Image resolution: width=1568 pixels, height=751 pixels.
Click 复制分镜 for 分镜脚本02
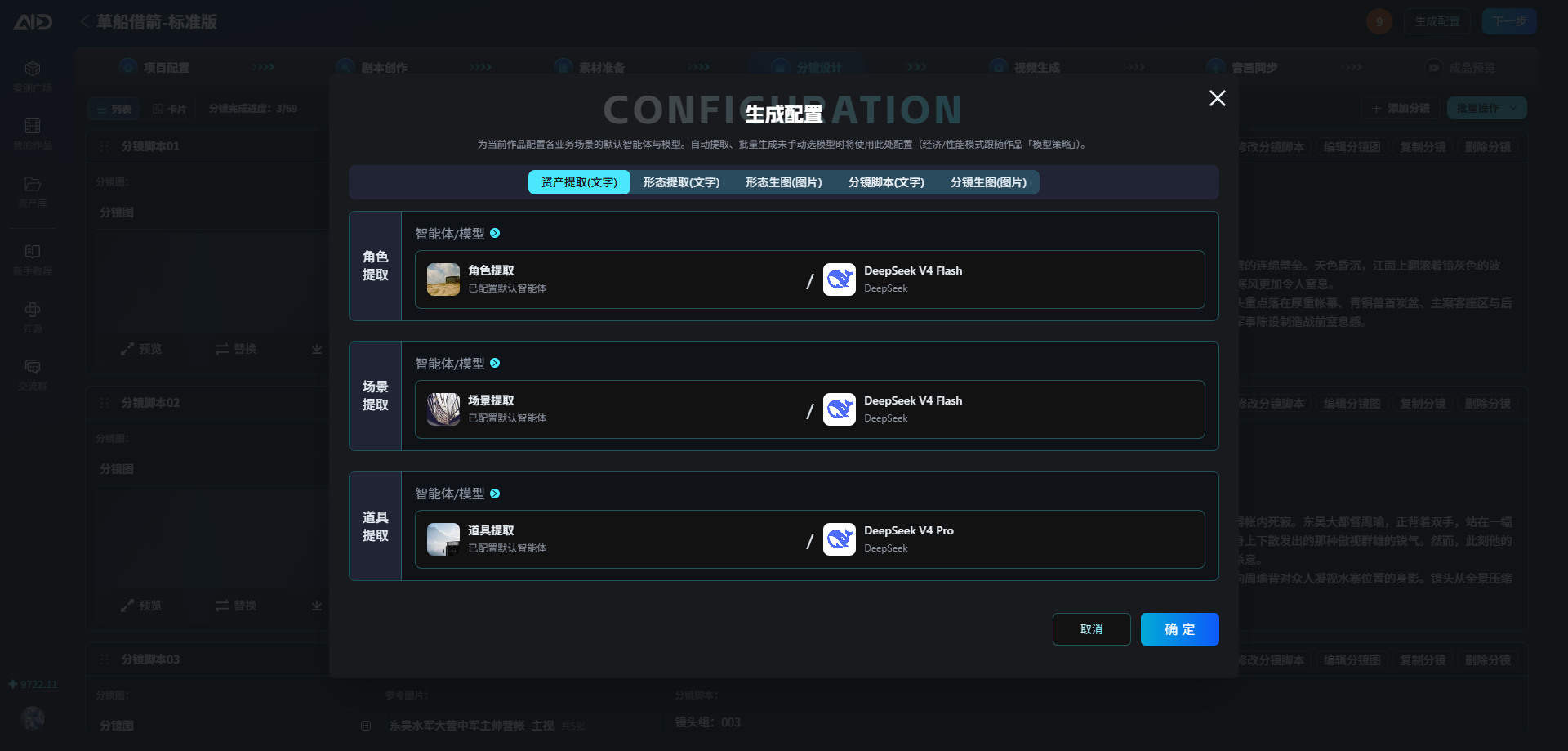[1423, 404]
